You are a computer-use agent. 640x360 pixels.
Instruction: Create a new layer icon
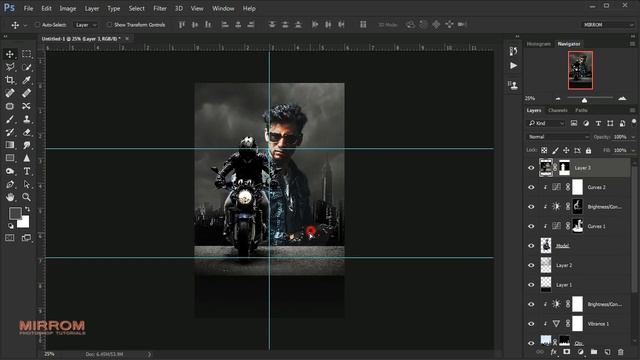pos(607,352)
